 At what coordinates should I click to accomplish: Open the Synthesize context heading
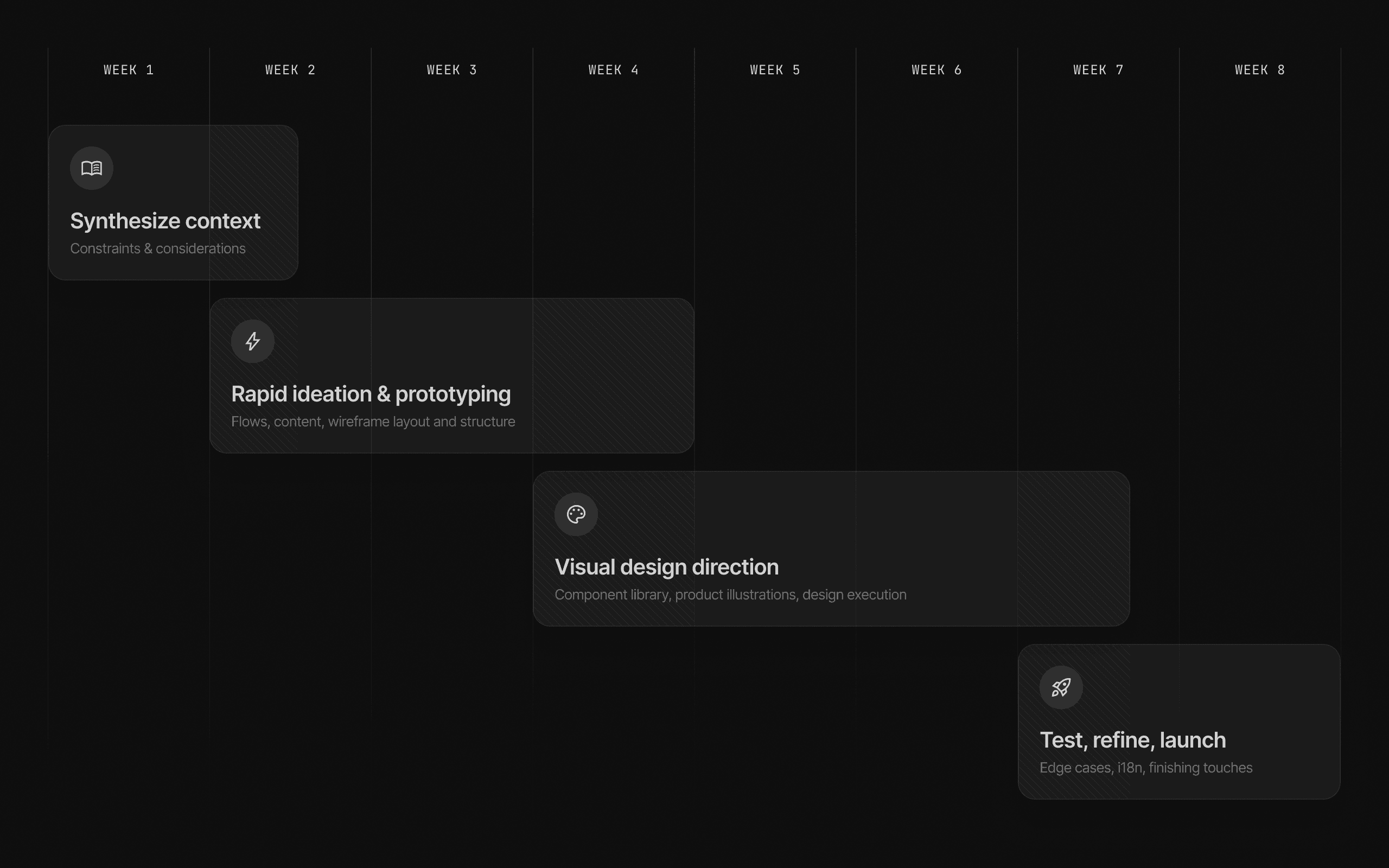tap(165, 221)
